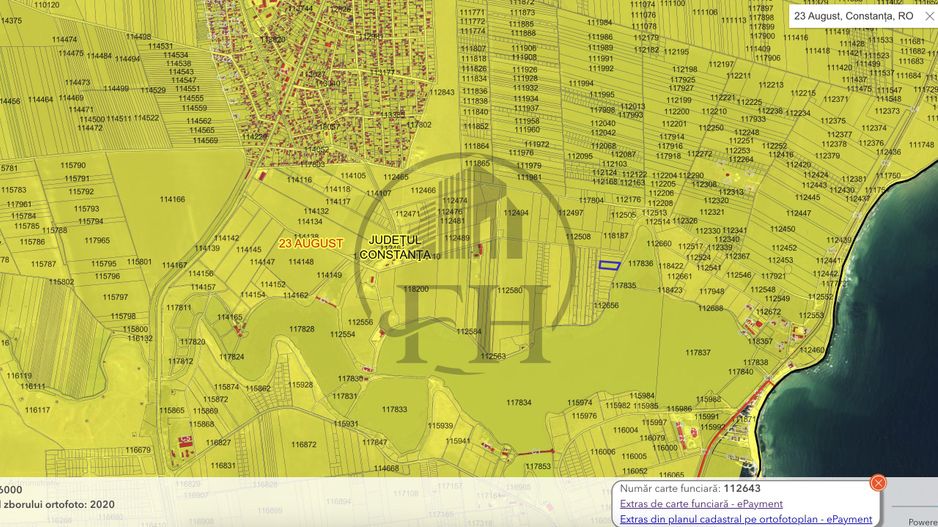The width and height of the screenshot is (938, 527).
Task: Close the carte funciară info popup
Action: [x=878, y=483]
